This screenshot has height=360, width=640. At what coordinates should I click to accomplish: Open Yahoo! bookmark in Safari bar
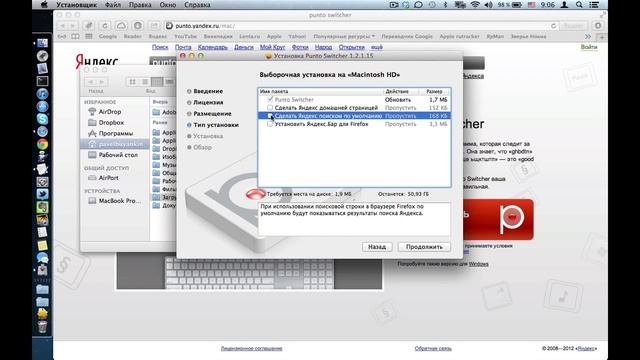(x=297, y=36)
